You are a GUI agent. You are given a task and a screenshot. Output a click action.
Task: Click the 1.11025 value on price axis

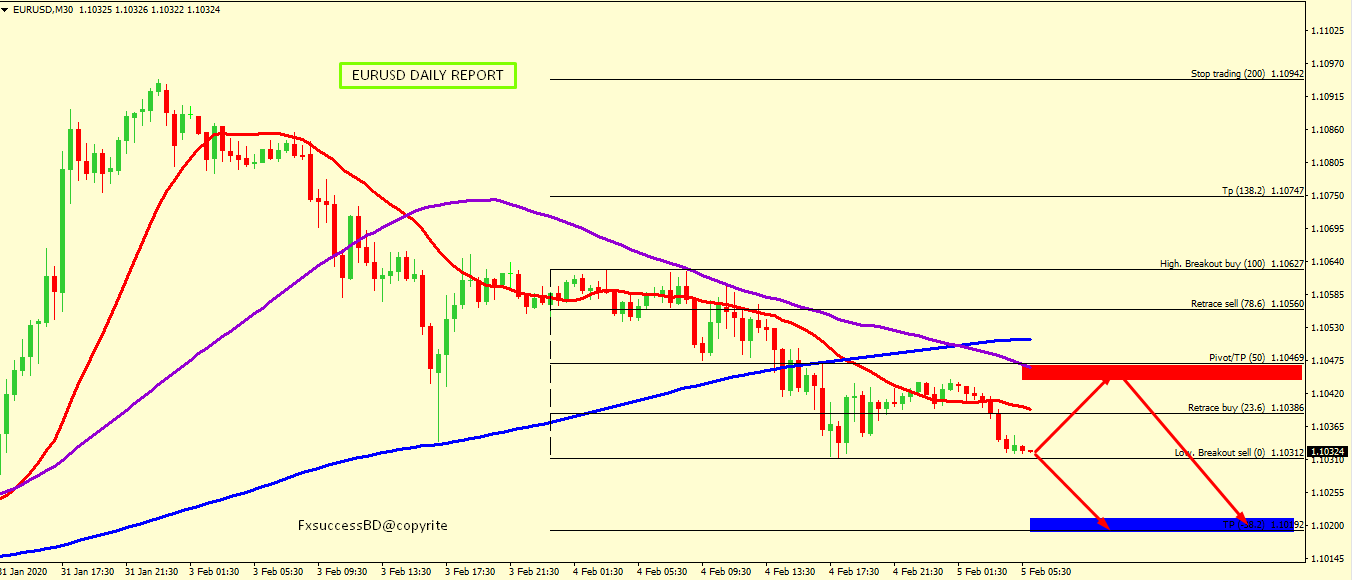pyautogui.click(x=1329, y=31)
